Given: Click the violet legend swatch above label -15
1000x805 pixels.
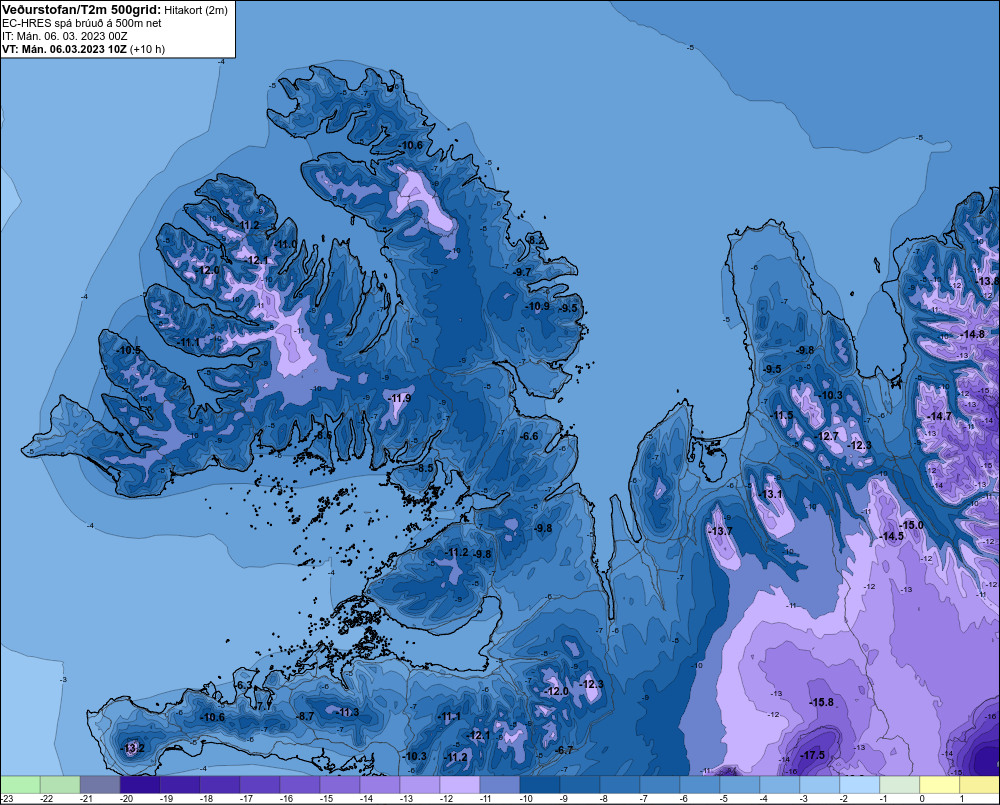Looking at the screenshot, I should click(x=340, y=785).
